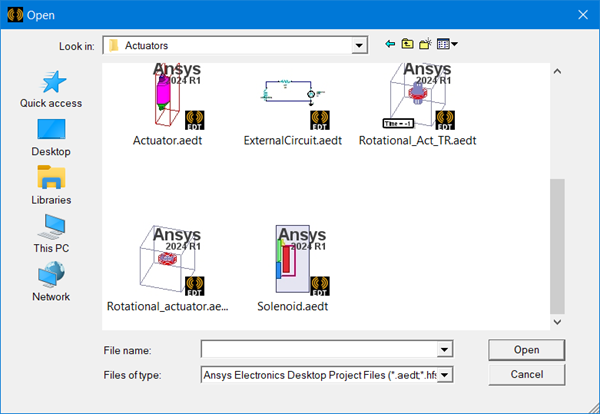The width and height of the screenshot is (600, 414).
Task: Click the ExternalCircuit.aedt file name label
Action: click(x=293, y=140)
